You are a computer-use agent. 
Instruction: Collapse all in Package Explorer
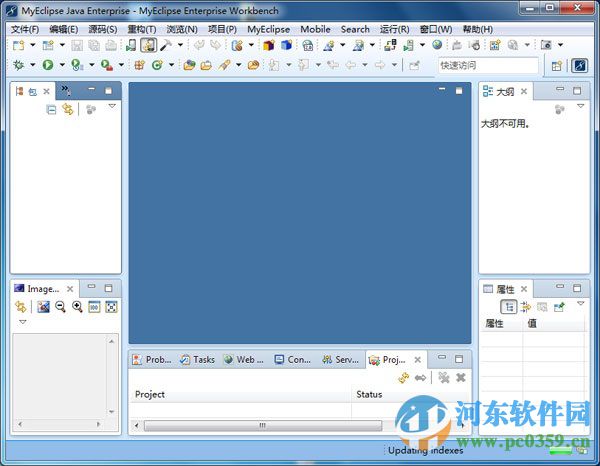tap(51, 110)
